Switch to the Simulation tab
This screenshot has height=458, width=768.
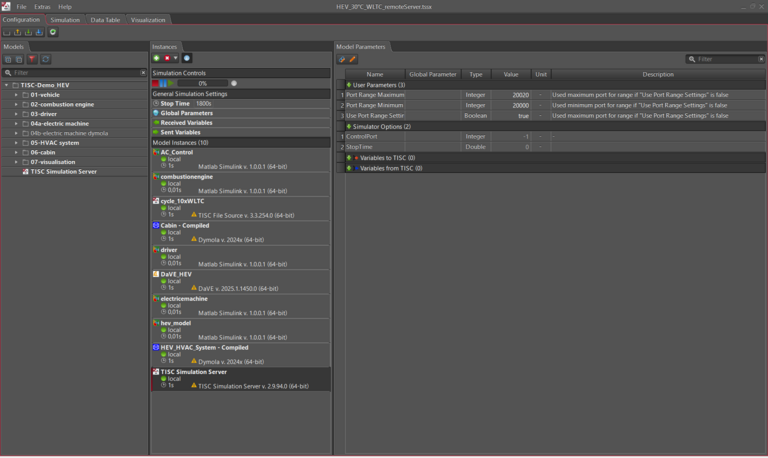tap(65, 20)
